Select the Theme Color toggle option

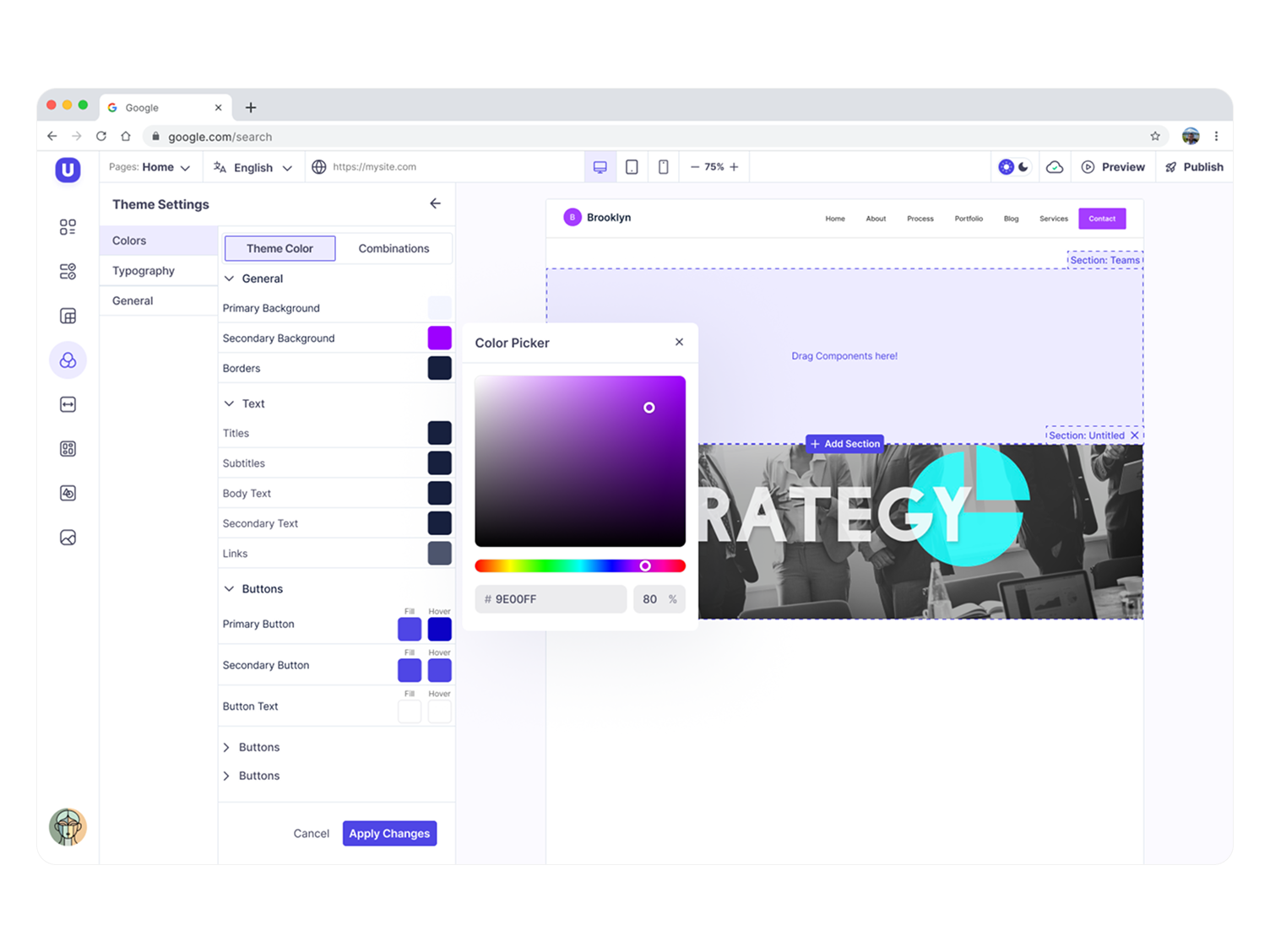pos(280,248)
